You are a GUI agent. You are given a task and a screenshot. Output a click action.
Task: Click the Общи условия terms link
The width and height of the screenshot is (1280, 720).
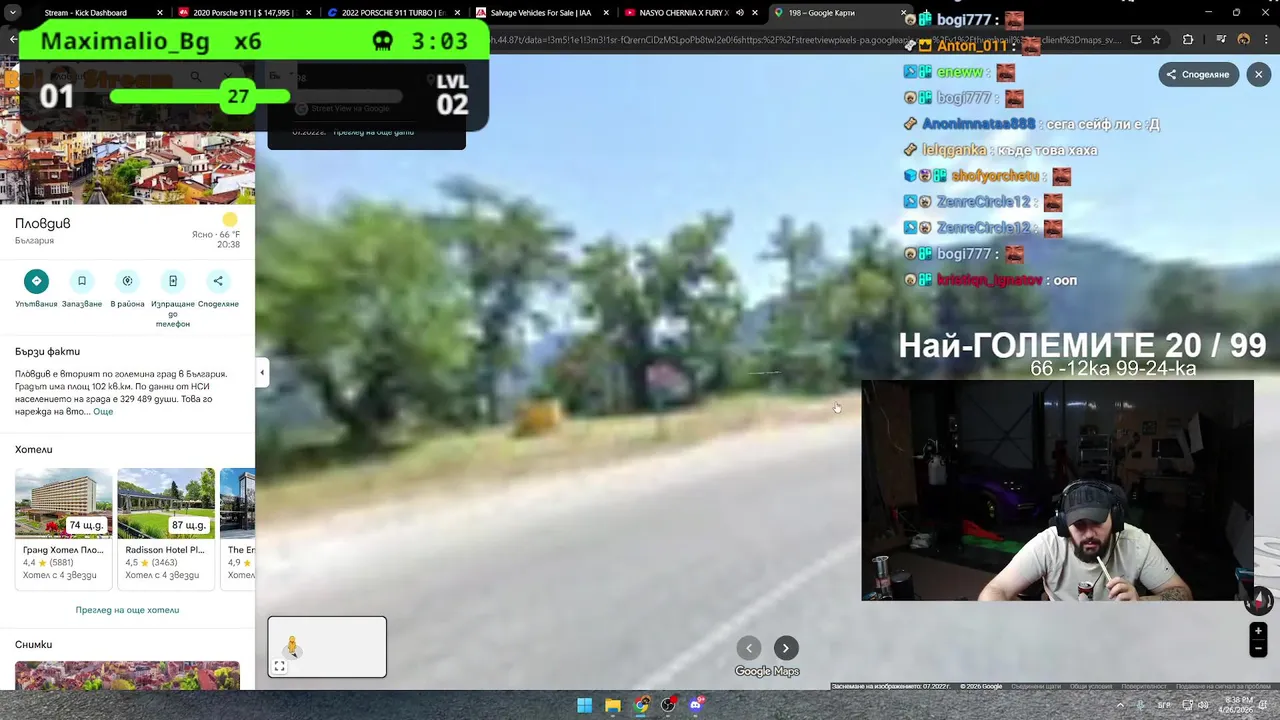[1091, 686]
